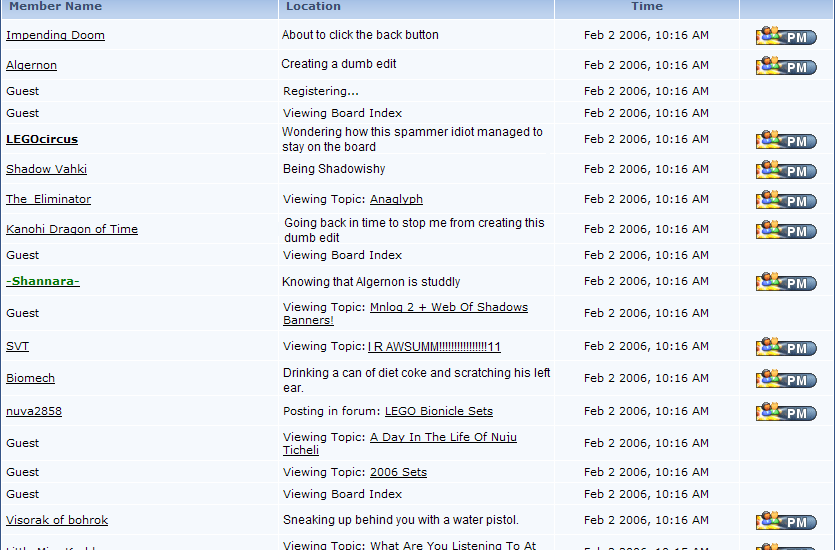
Task: Click 'About to click the back button' text
Action: (360, 35)
